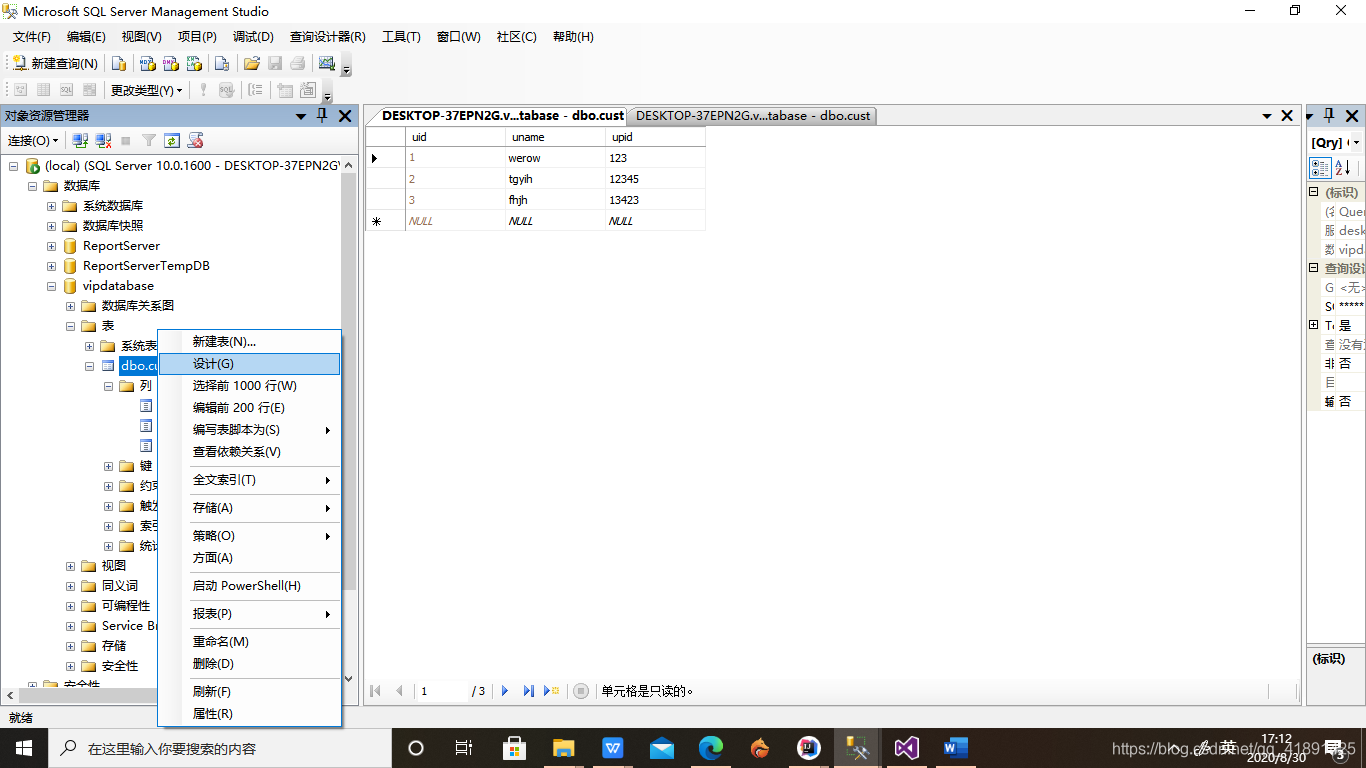
Task: Choose Delete (删除) in context menu
Action: click(x=249, y=664)
